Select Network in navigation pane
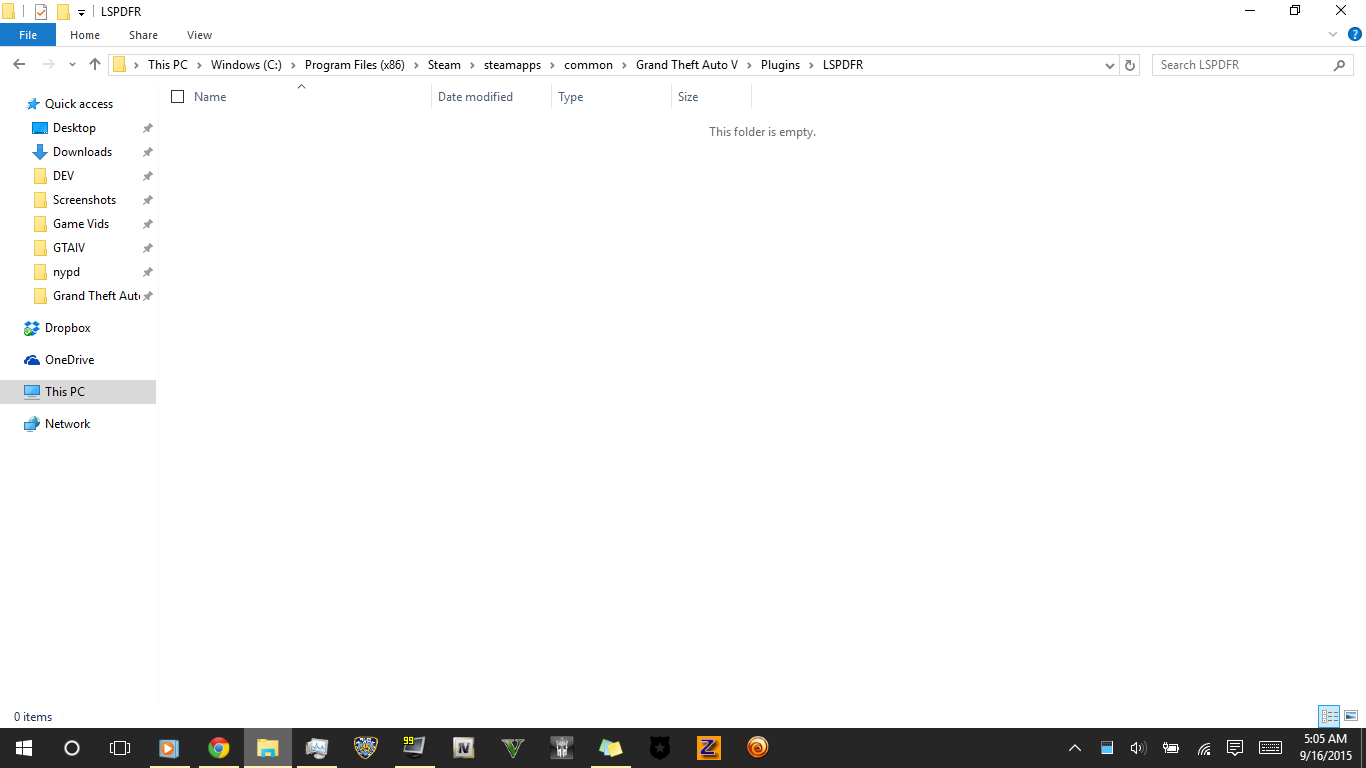Image resolution: width=1366 pixels, height=768 pixels. (x=67, y=424)
